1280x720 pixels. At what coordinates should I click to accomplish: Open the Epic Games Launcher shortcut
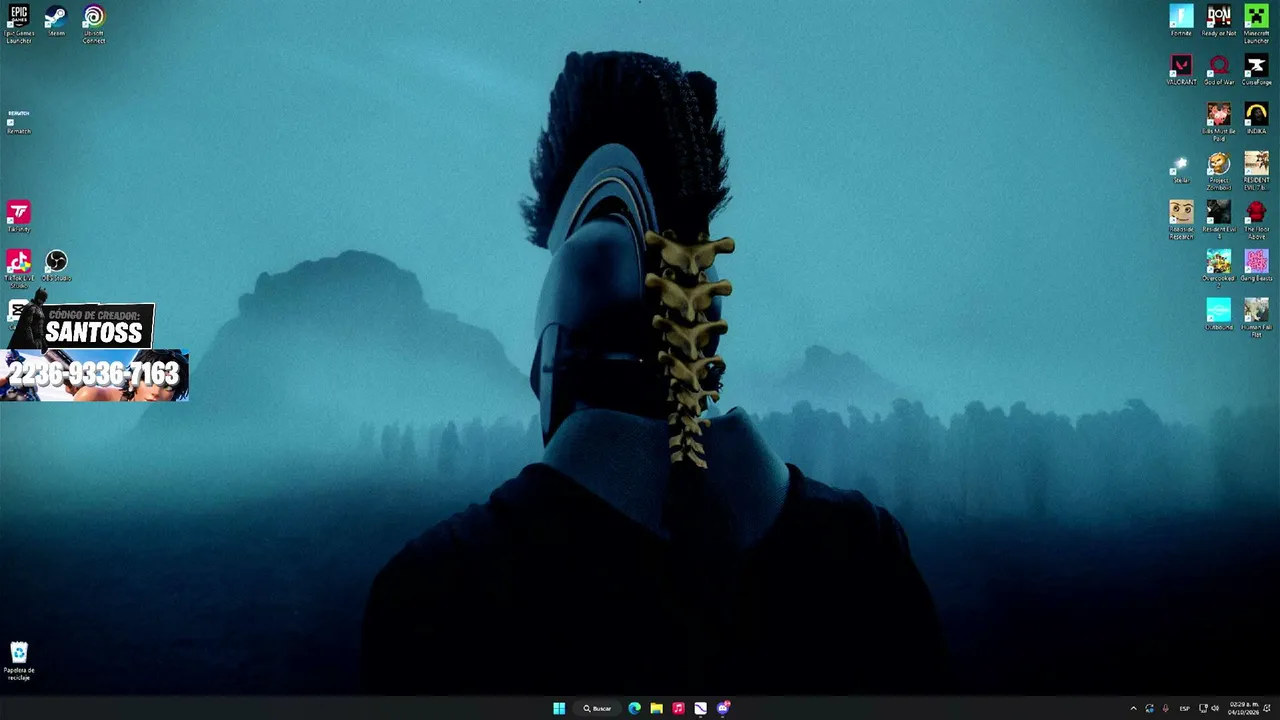(19, 23)
